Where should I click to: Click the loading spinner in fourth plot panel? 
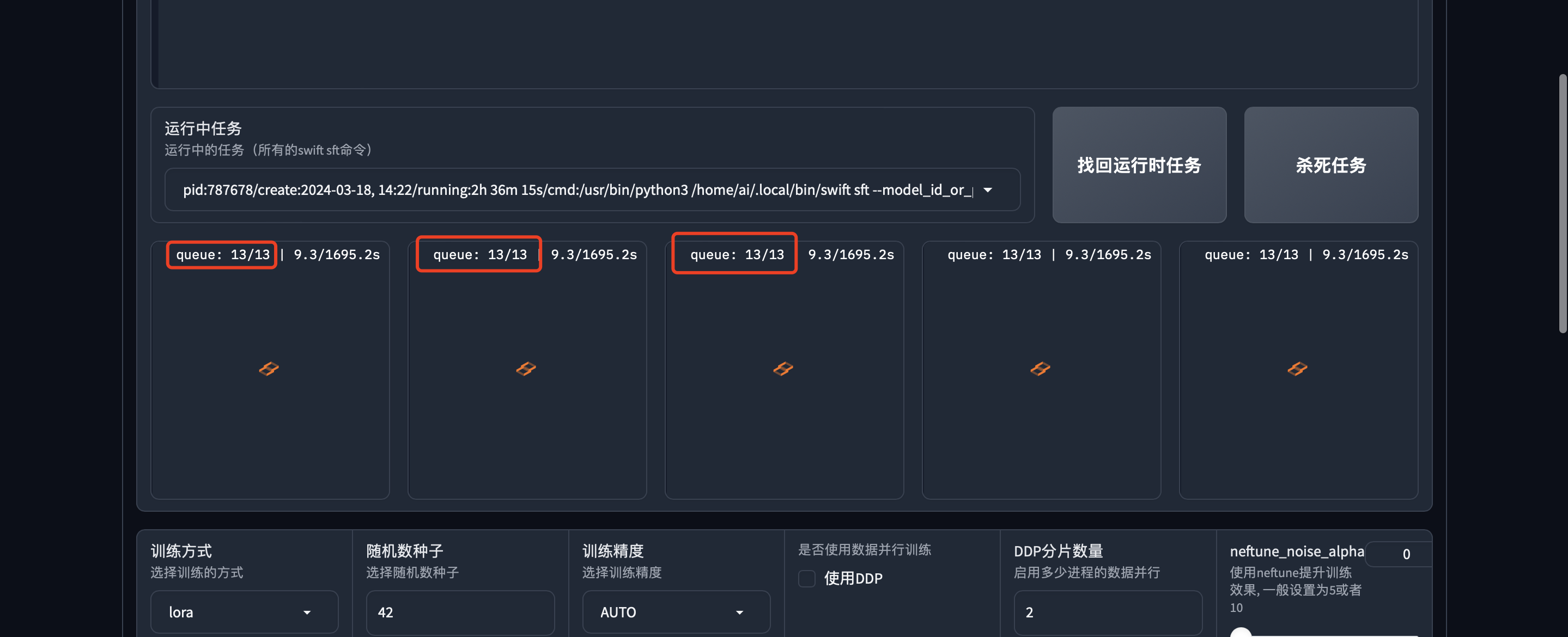click(1040, 368)
